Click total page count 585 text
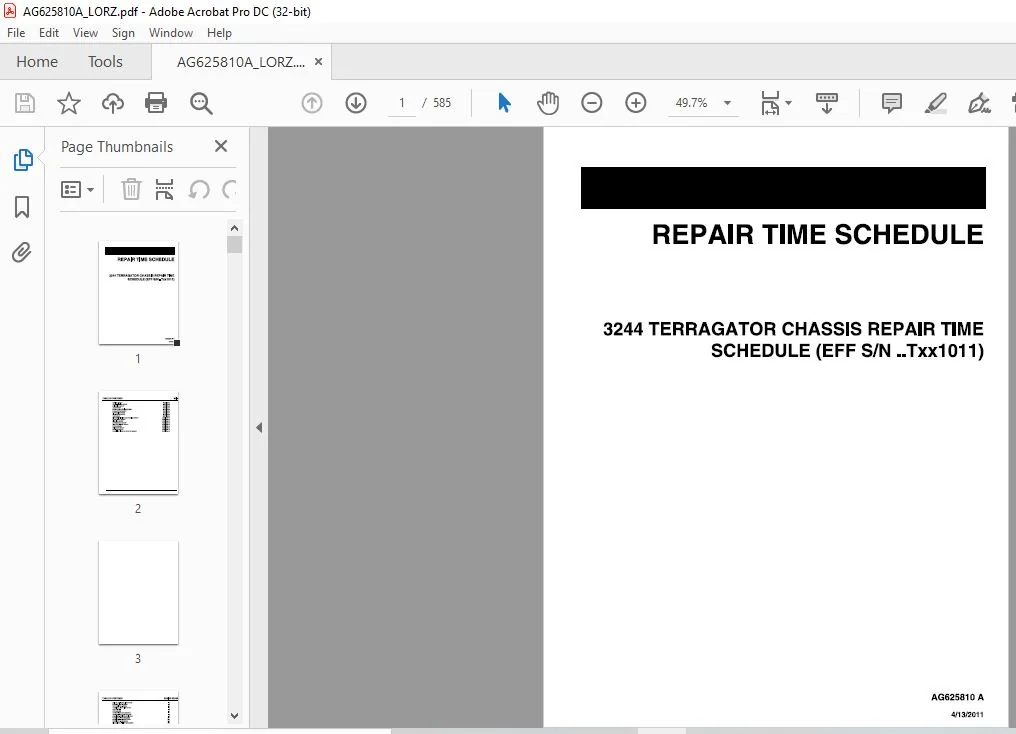1016x734 pixels. [x=442, y=103]
